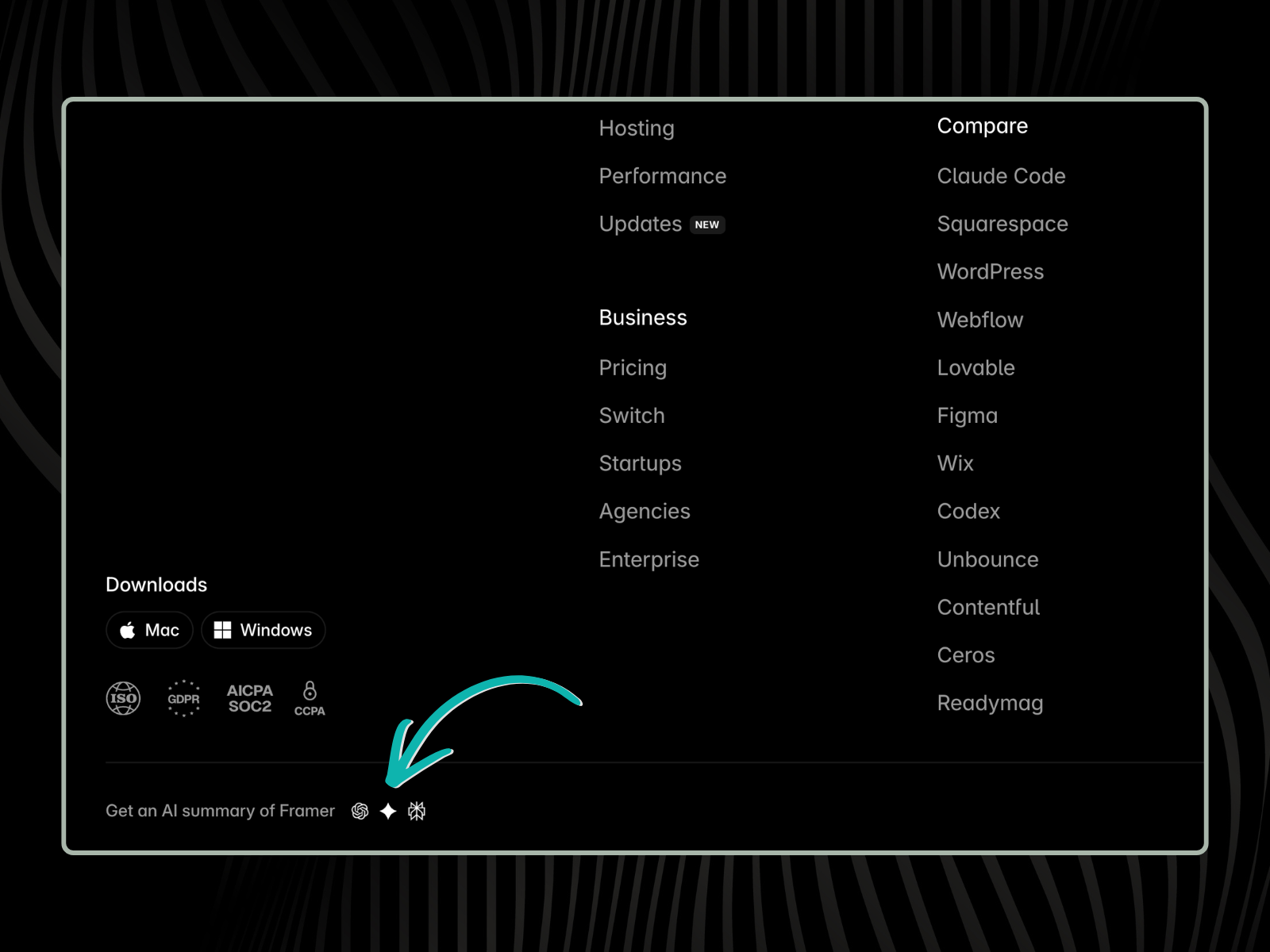This screenshot has height=952, width=1270.
Task: Open the Readymag comparison link
Action: [991, 703]
